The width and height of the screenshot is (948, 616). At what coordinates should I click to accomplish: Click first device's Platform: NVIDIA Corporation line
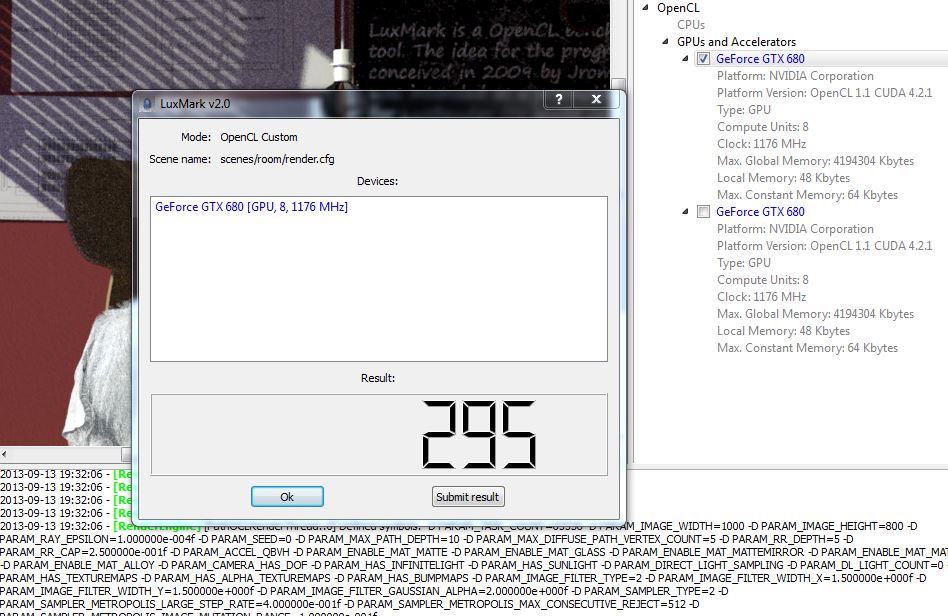(796, 76)
